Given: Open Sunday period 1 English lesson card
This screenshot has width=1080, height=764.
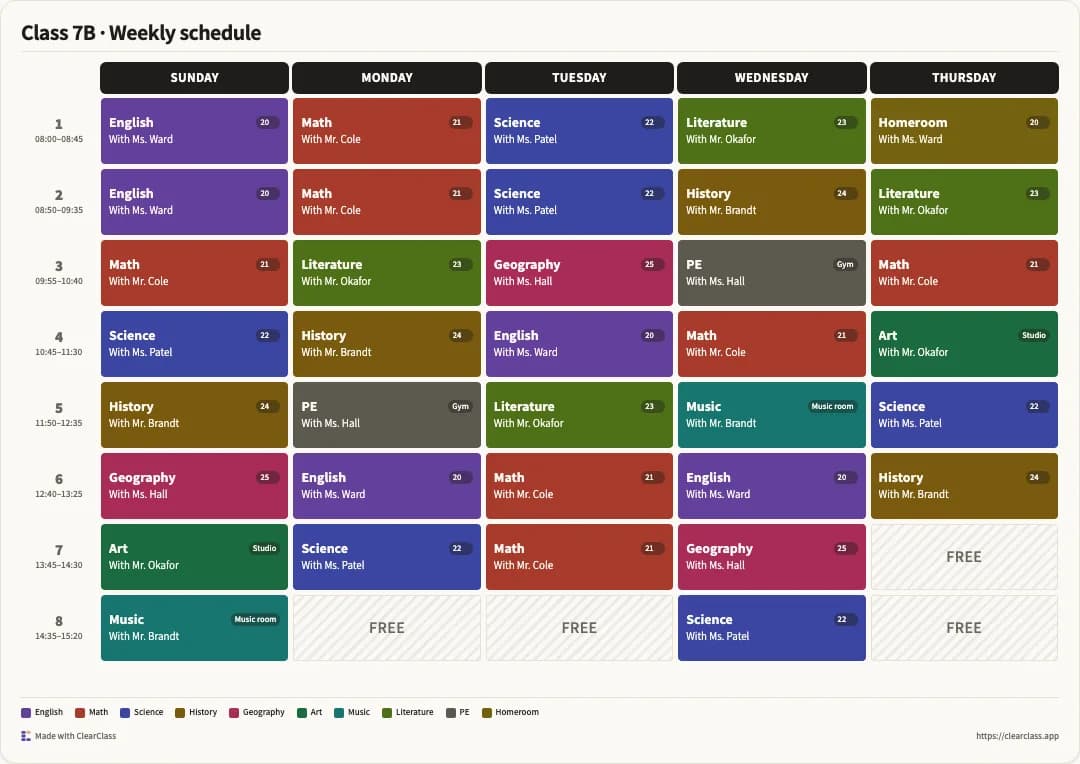Looking at the screenshot, I should click(x=194, y=131).
